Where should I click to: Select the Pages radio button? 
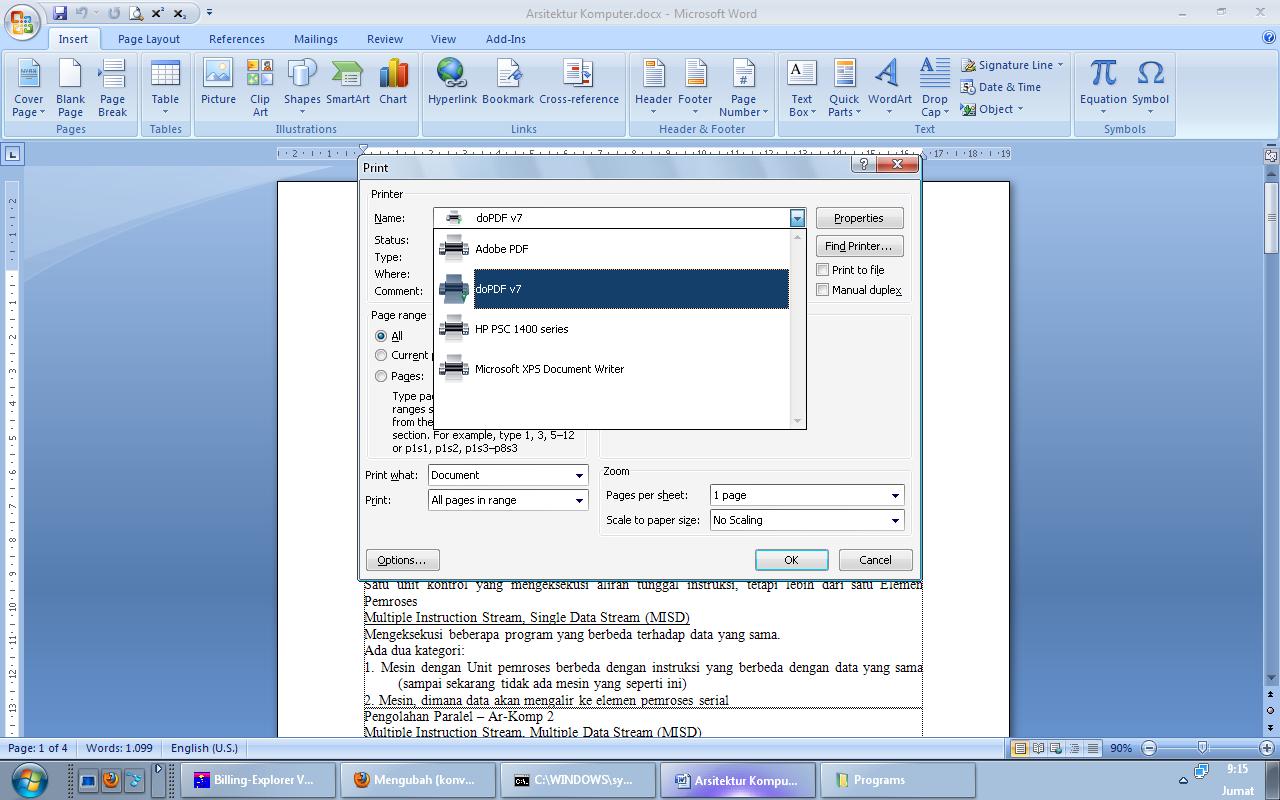(x=381, y=376)
